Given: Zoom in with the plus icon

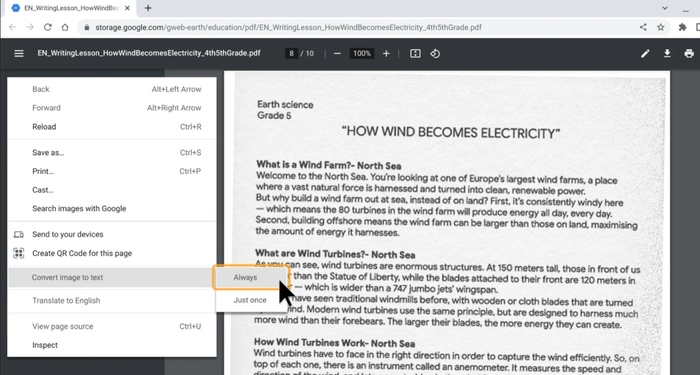Looking at the screenshot, I should 386,54.
